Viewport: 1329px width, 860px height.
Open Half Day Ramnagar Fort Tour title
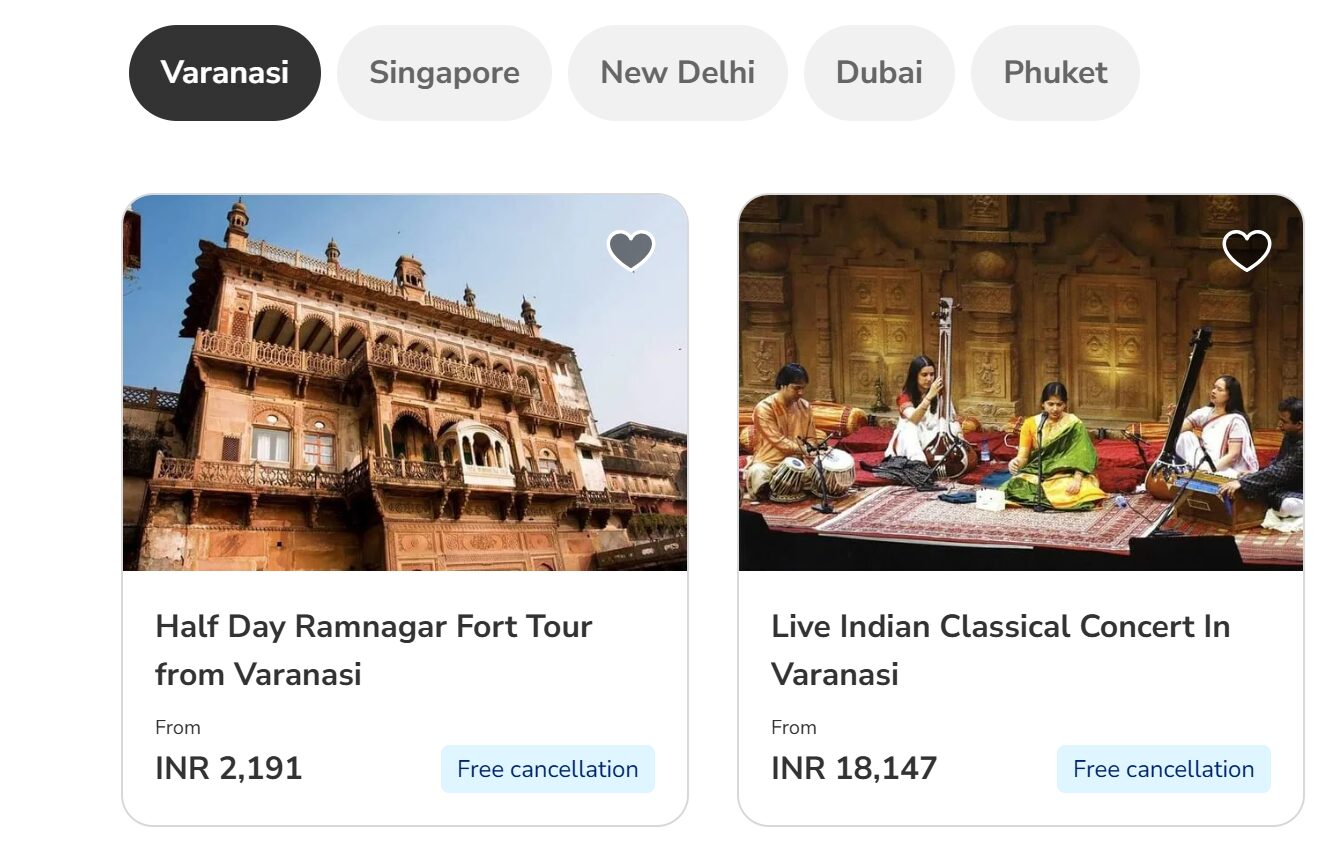click(x=373, y=650)
